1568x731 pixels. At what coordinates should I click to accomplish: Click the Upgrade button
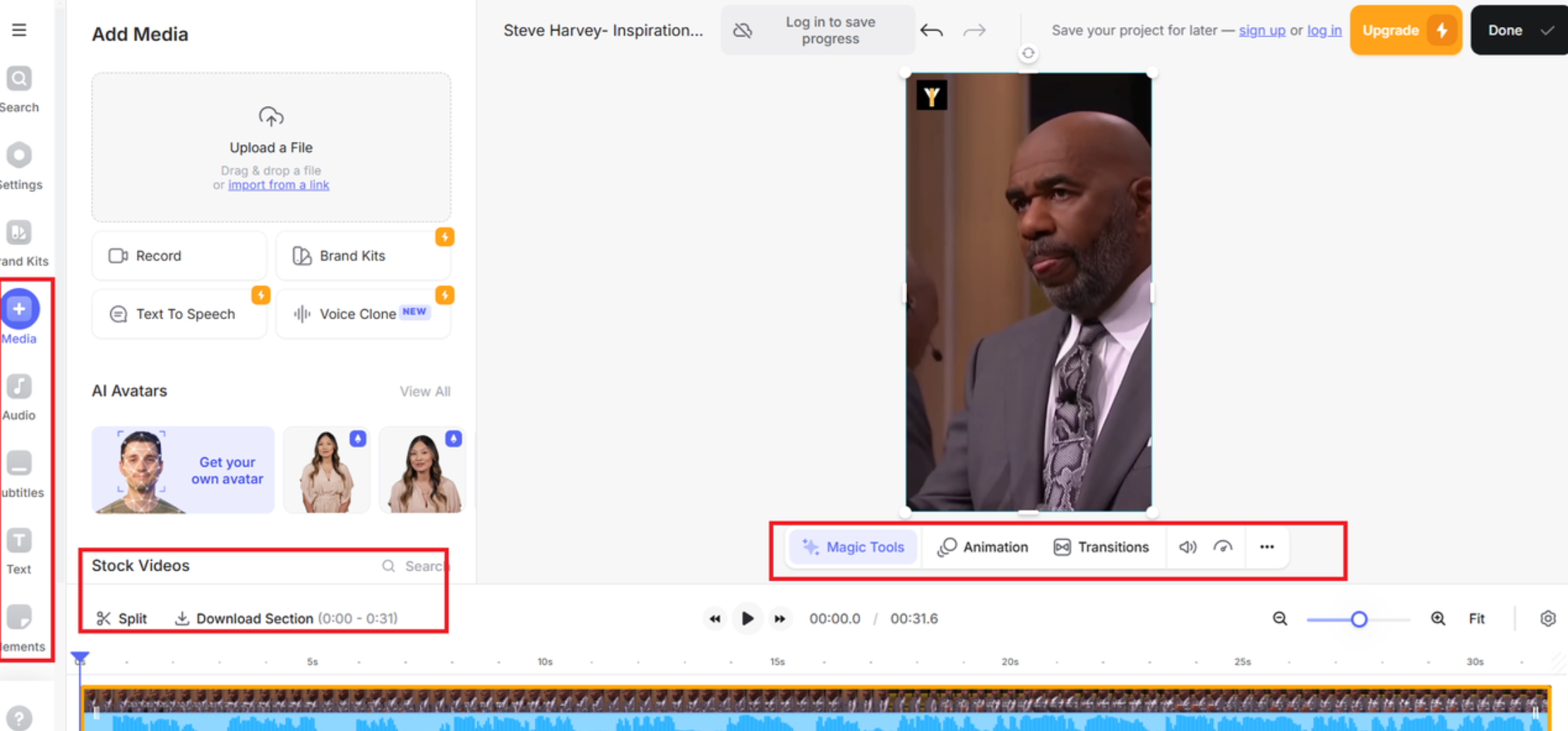pyautogui.click(x=1405, y=30)
